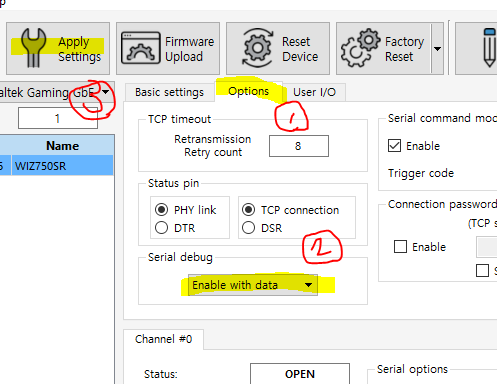
Task: Select the Channel #0 tab
Action: tap(163, 339)
